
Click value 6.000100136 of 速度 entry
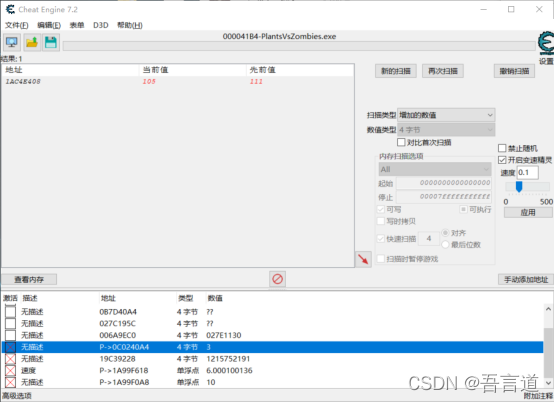pyautogui.click(x=229, y=371)
